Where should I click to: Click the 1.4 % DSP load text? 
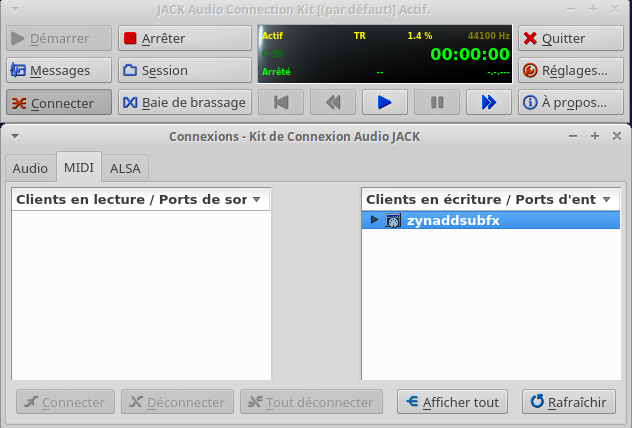click(x=420, y=35)
